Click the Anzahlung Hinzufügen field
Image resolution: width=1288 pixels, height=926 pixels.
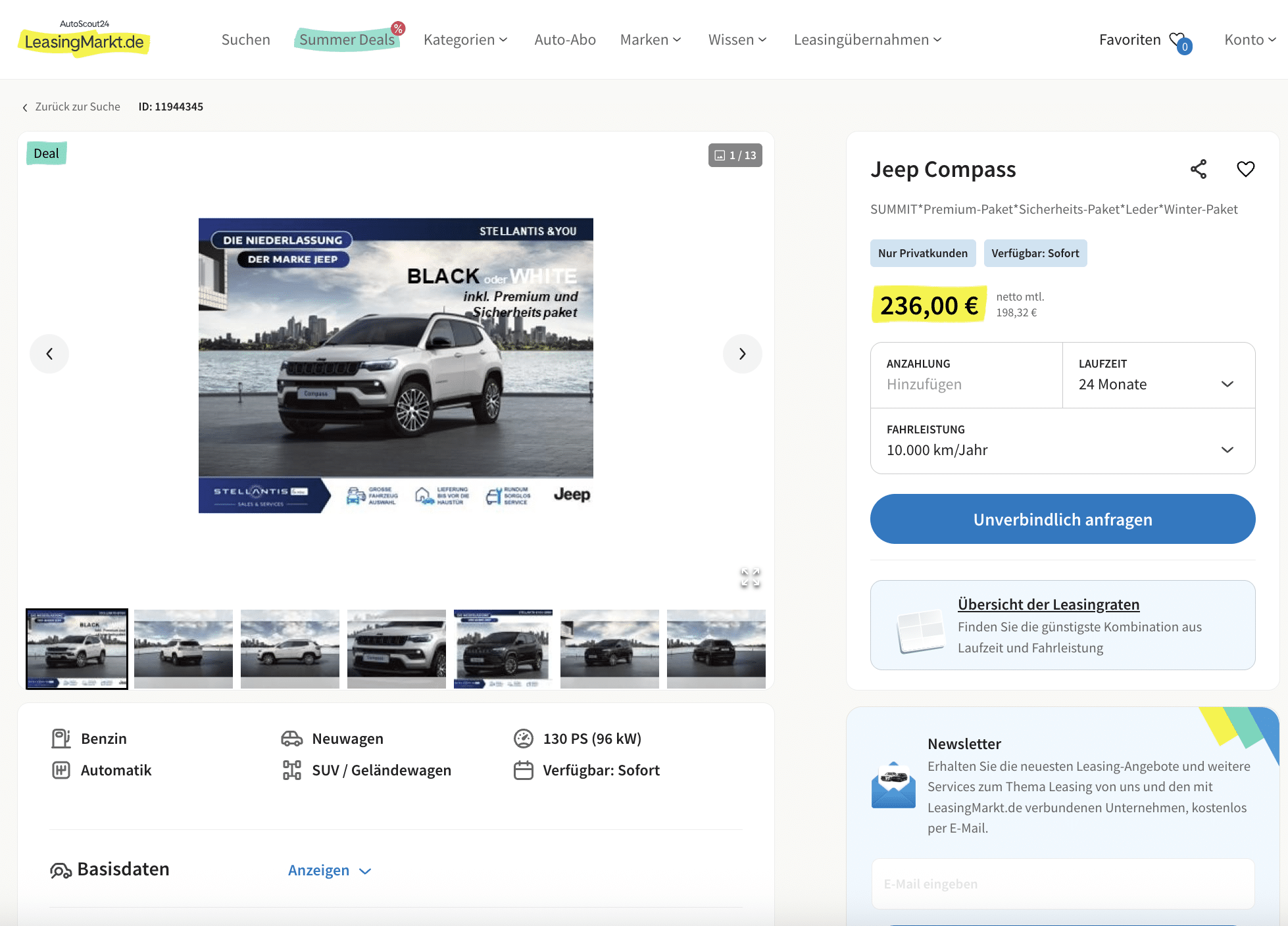pos(966,375)
